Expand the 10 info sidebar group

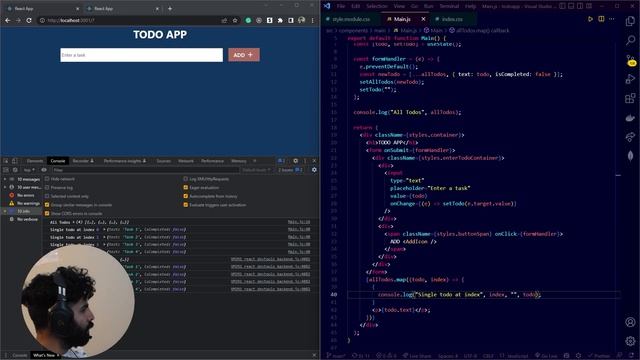pyautogui.click(x=5, y=211)
